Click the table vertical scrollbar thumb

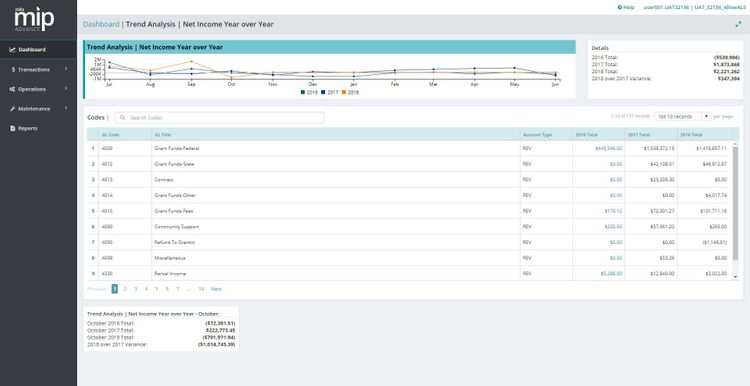pyautogui.click(x=735, y=203)
